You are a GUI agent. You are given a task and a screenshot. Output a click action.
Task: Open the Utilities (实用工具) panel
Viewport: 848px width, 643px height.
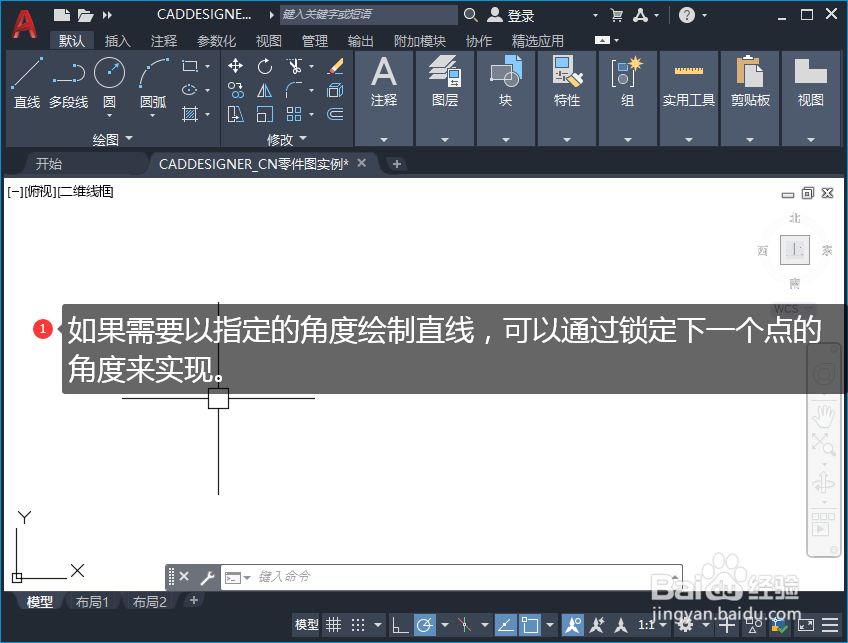(x=688, y=98)
